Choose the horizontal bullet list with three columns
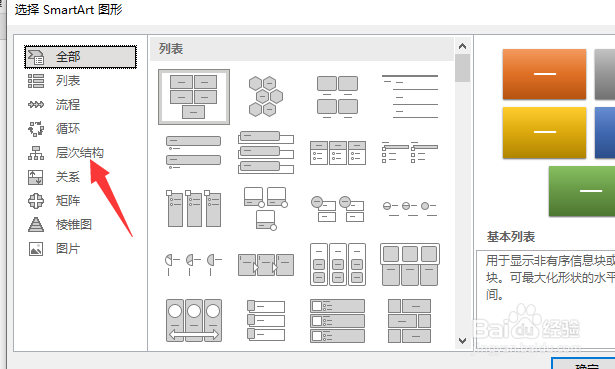615x369 pixels. point(338,153)
